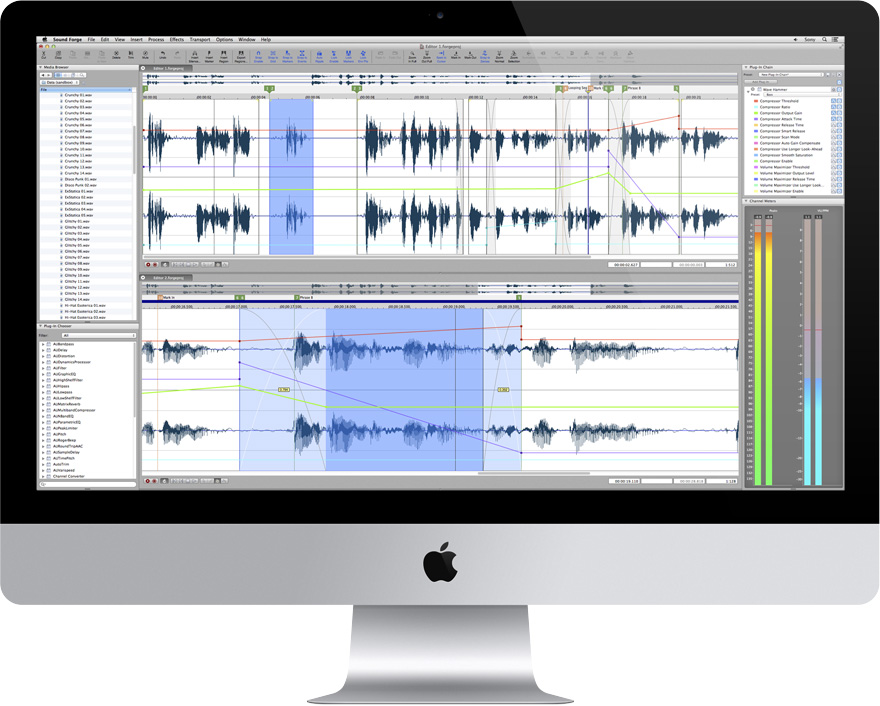Image resolution: width=880 pixels, height=706 pixels.
Task: Open the Plug-In Chain Preset dropdown
Action: pyautogui.click(x=791, y=75)
